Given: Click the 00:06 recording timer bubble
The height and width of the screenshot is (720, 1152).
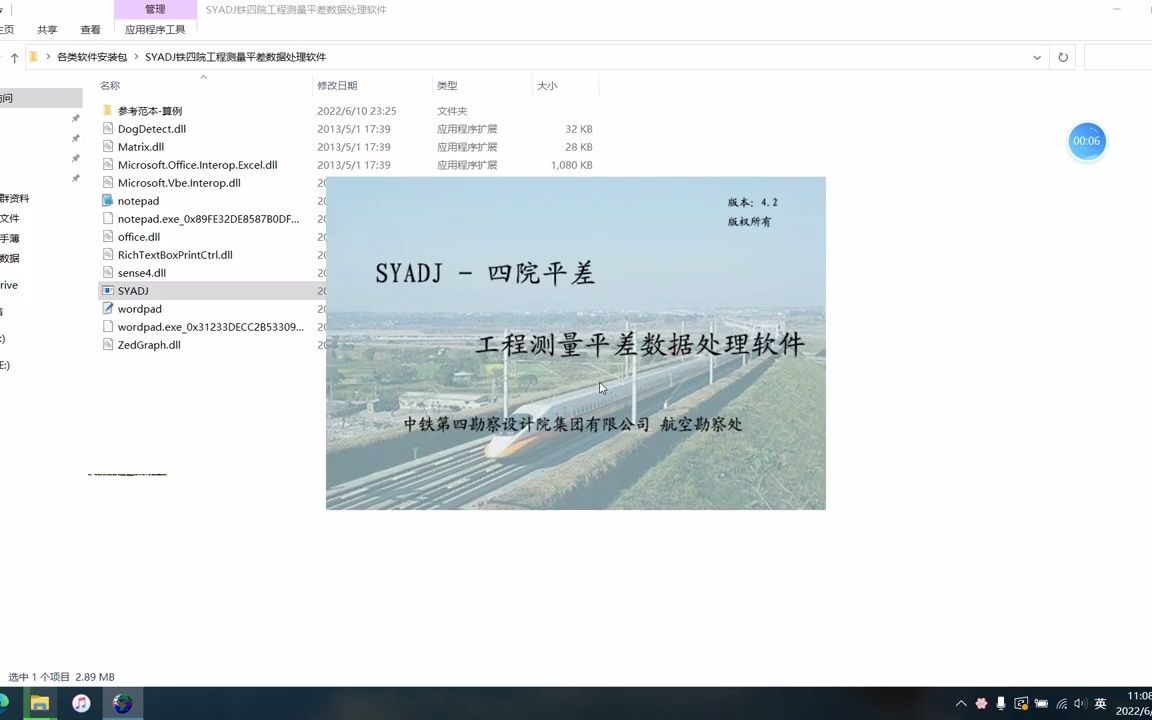Looking at the screenshot, I should pos(1086,141).
